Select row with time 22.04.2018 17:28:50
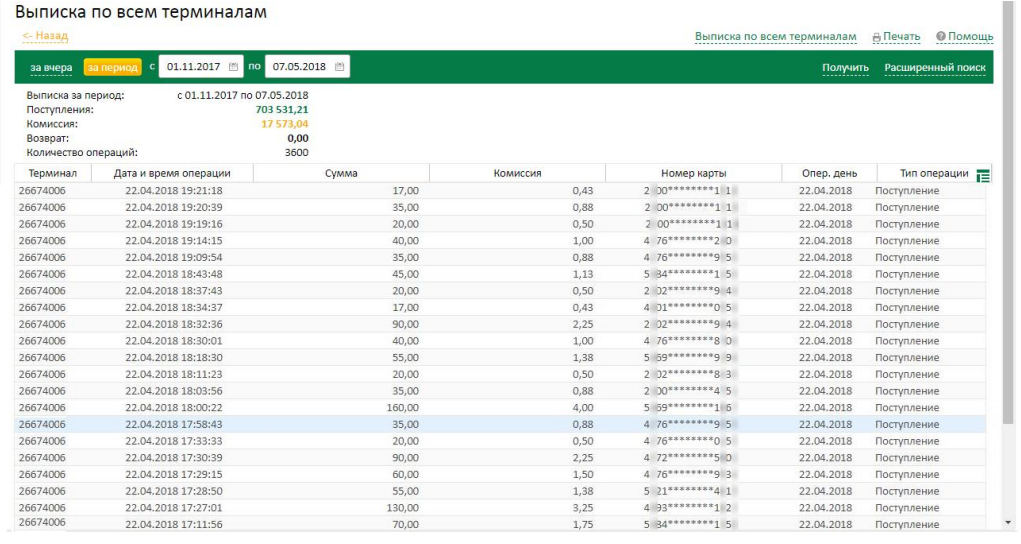This screenshot has width=1021, height=544. (x=500, y=491)
